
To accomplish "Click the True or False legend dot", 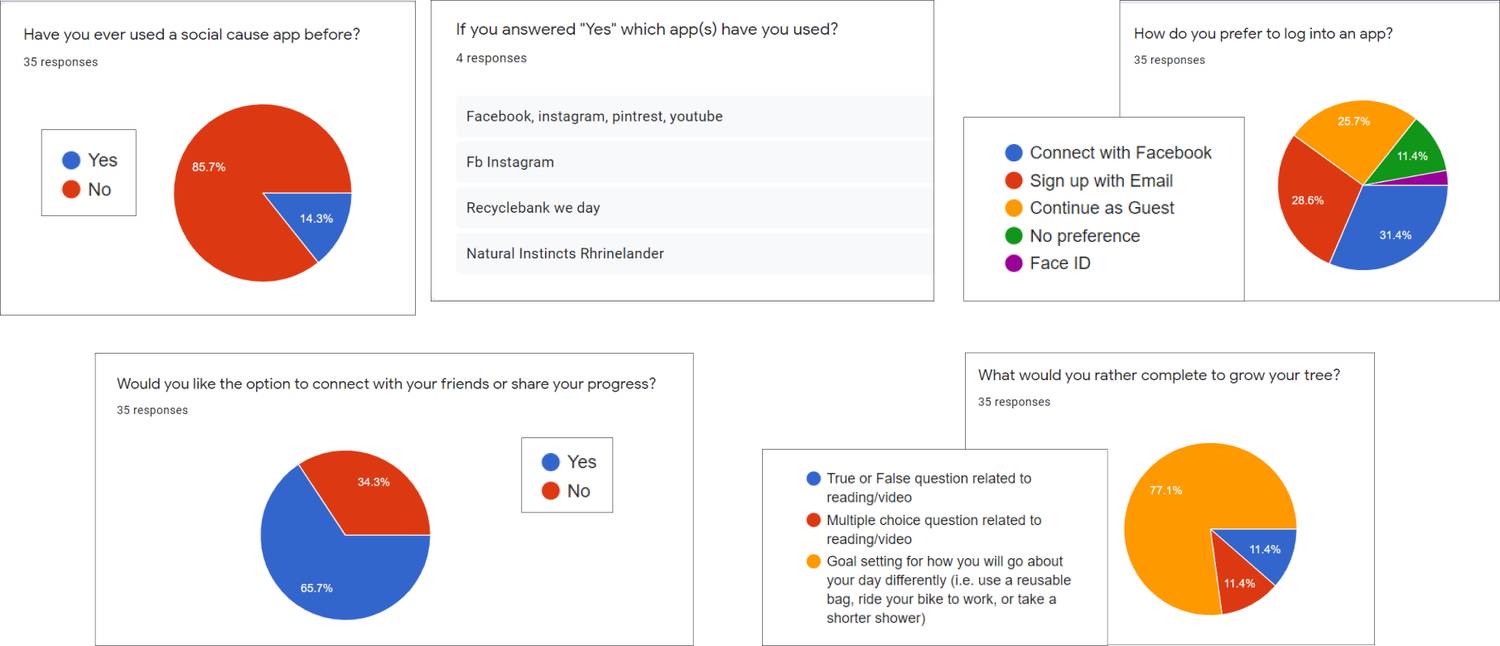I will click(813, 479).
